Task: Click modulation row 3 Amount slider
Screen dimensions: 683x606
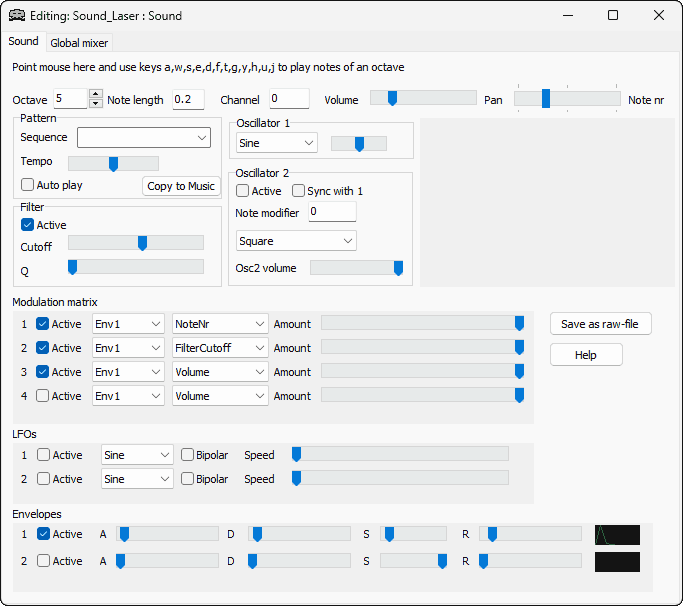Action: (423, 371)
